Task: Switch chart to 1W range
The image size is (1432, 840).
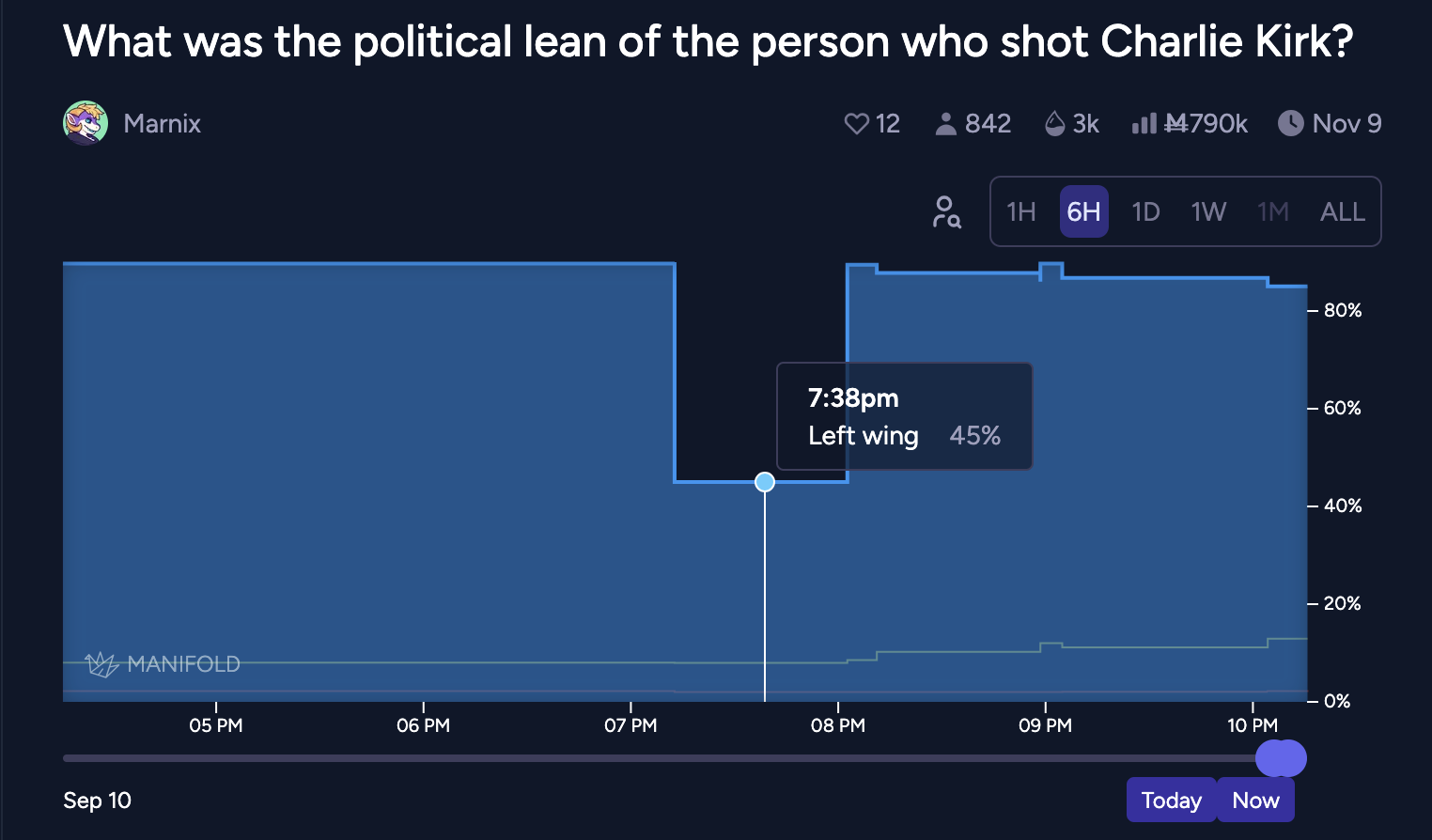Action: [x=1208, y=212]
